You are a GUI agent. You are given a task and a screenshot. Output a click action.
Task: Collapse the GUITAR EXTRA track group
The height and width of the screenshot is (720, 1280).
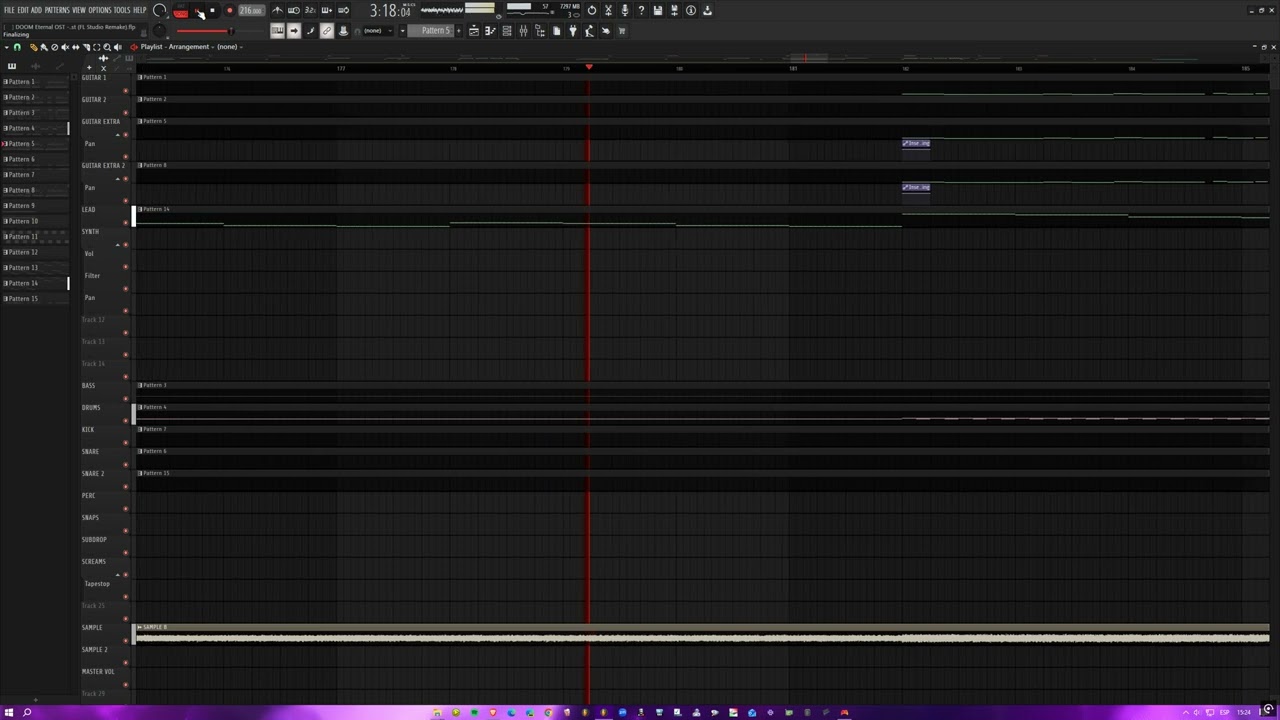(118, 135)
